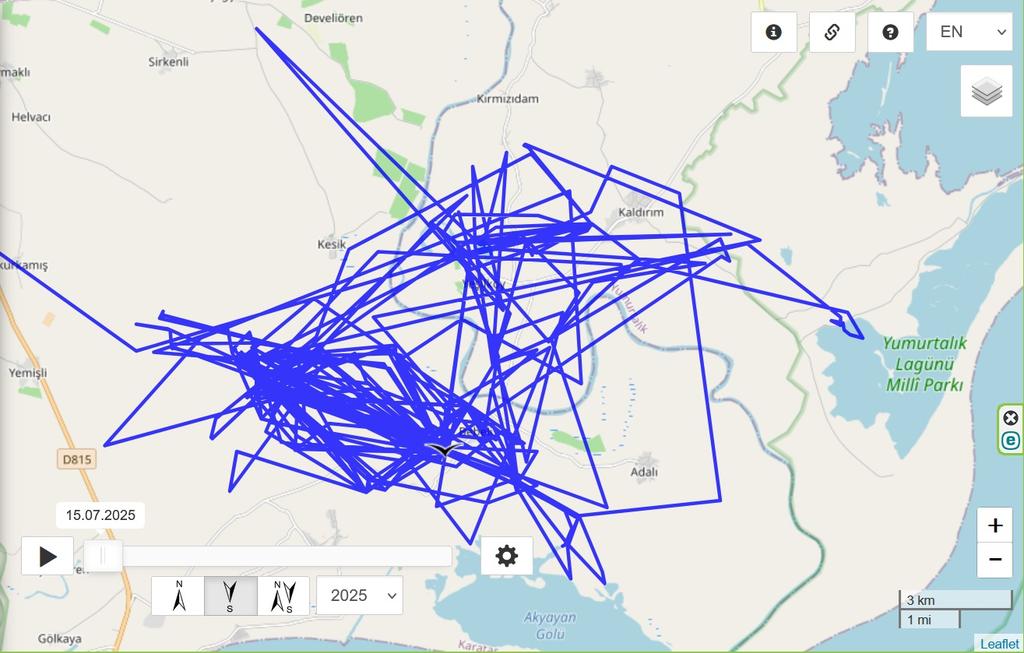Screen dimensions: 1024x653
Task: Open the info button
Action: point(773,32)
